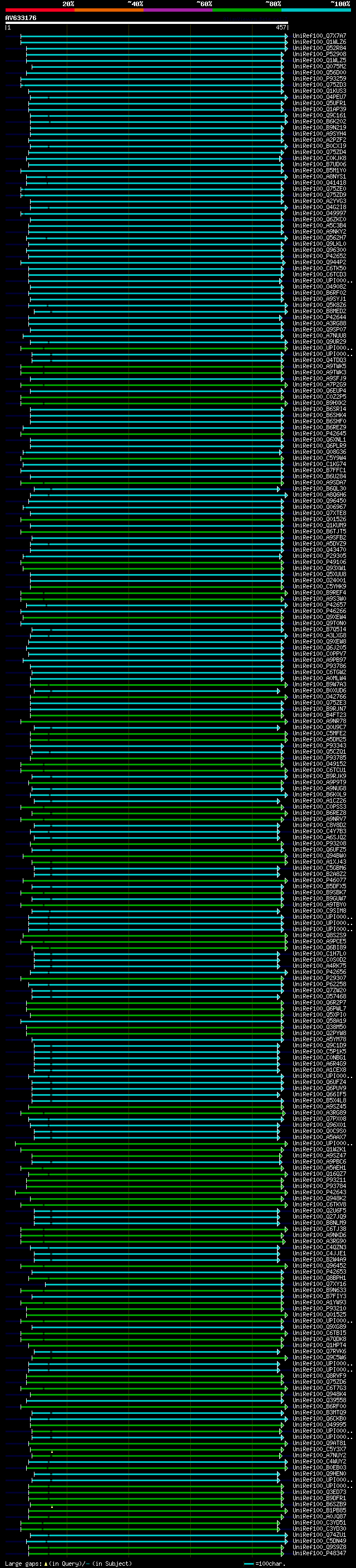Viewport: 356px width, 1568px height.
Task: Open hit UniRef100_P93259
Action: pyautogui.click(x=319, y=78)
